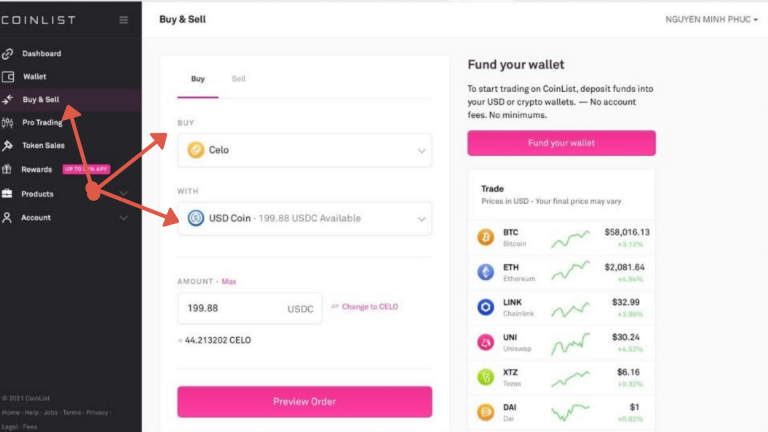768x432 pixels.
Task: Click the Change to CELO link
Action: 370,307
